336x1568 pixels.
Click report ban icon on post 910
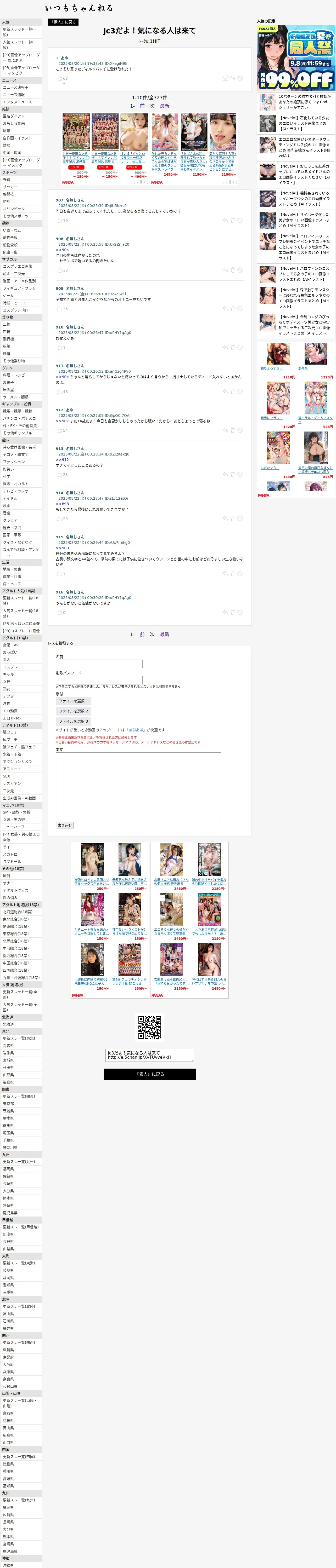coord(240,348)
